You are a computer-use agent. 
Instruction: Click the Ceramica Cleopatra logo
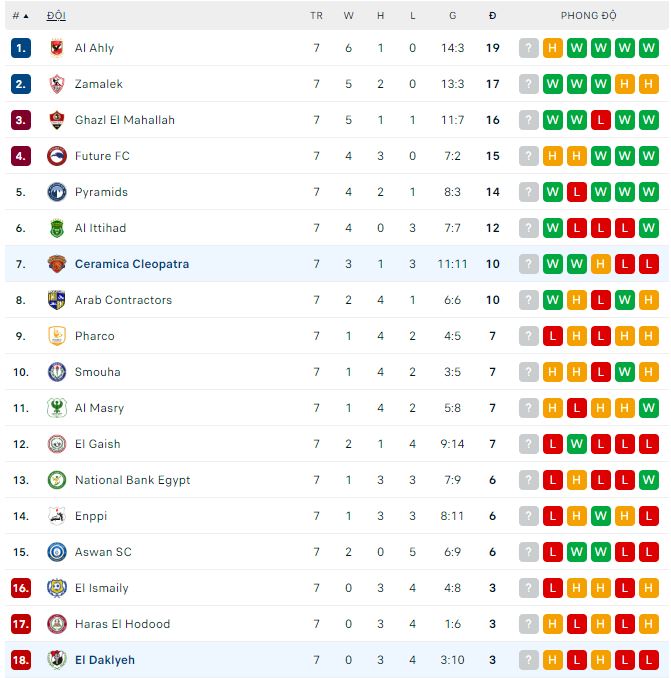click(x=56, y=264)
